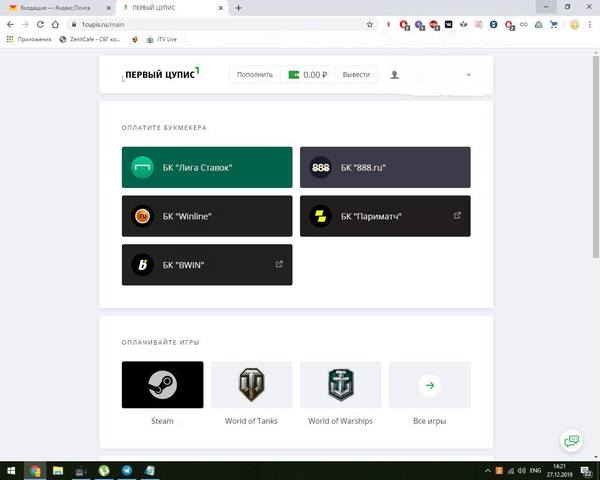Image resolution: width=600 pixels, height=480 pixels.
Task: Click the BWIN round logo icon
Action: [x=142, y=264]
